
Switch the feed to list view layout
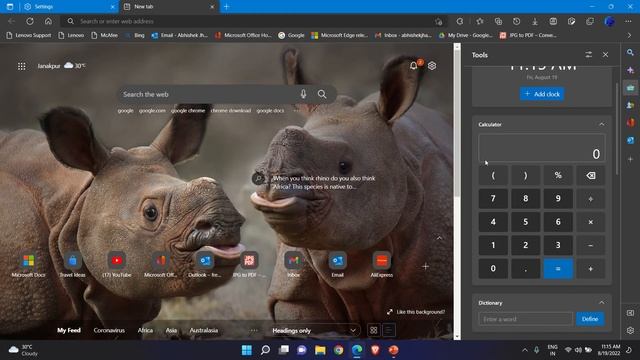click(389, 330)
